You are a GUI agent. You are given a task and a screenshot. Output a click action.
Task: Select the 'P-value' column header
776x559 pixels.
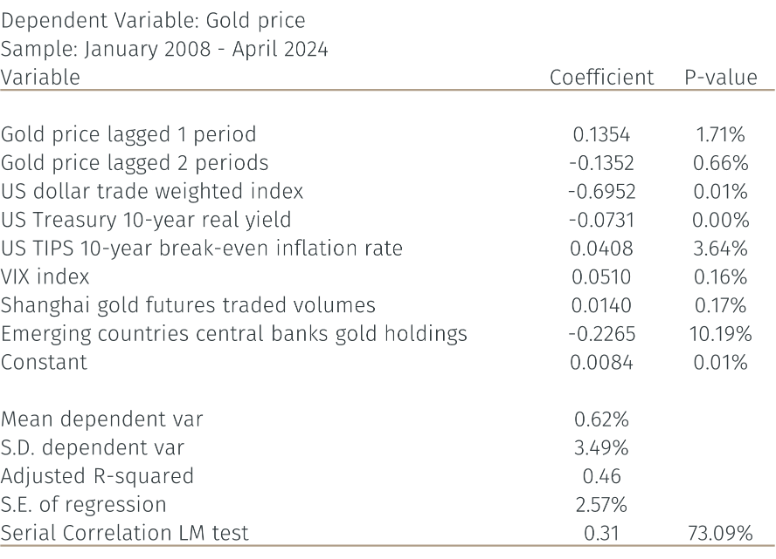click(x=720, y=77)
